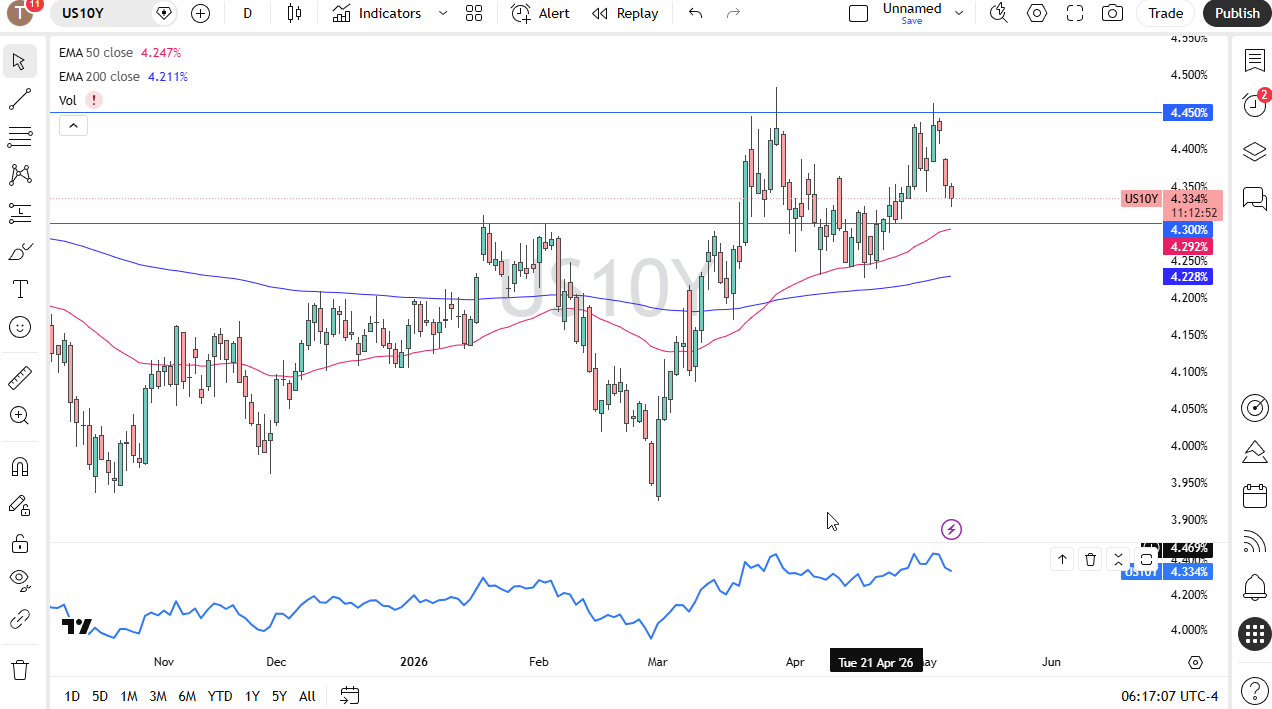Open the chats panel icon
Screen dimensions: 1272x709
(1254, 198)
